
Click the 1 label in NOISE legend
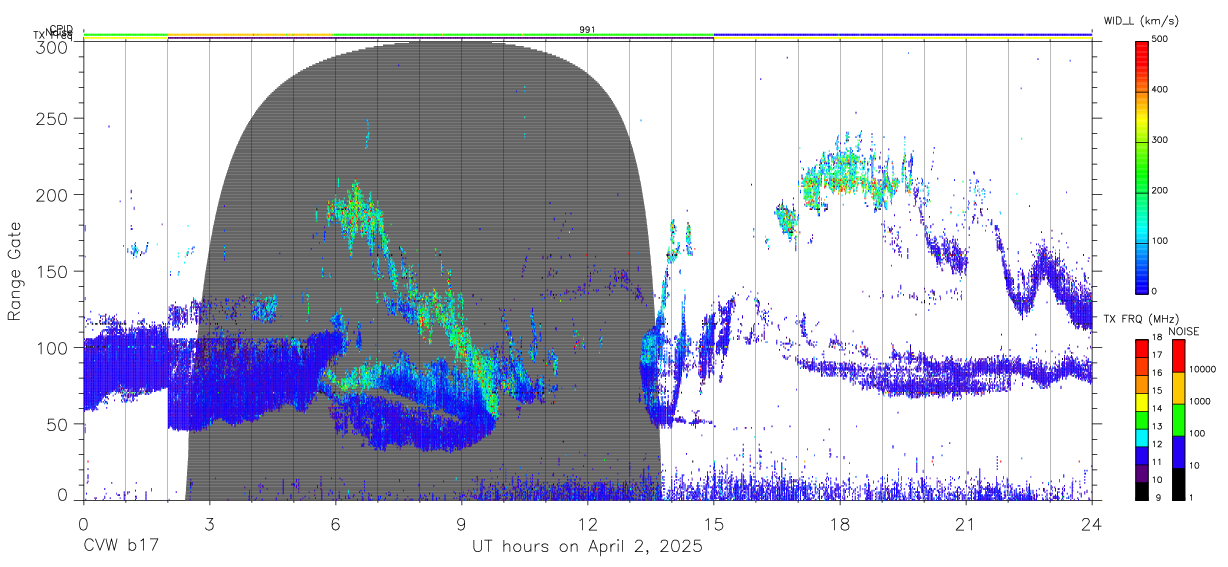pyautogui.click(x=1189, y=497)
